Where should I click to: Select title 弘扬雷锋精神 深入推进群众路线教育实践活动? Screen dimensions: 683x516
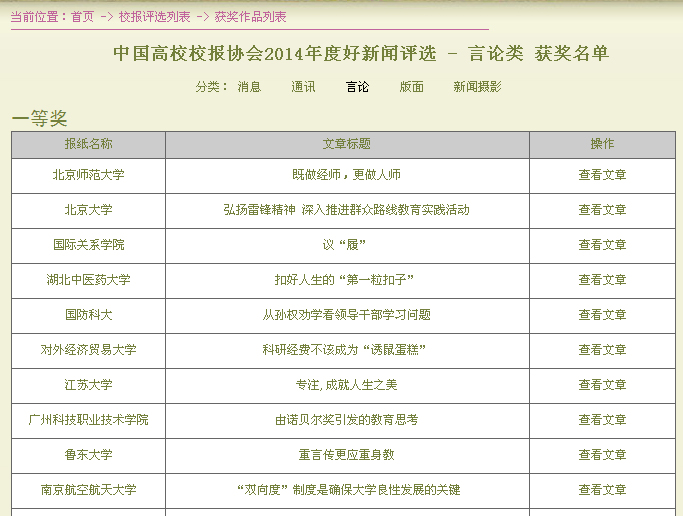point(347,210)
